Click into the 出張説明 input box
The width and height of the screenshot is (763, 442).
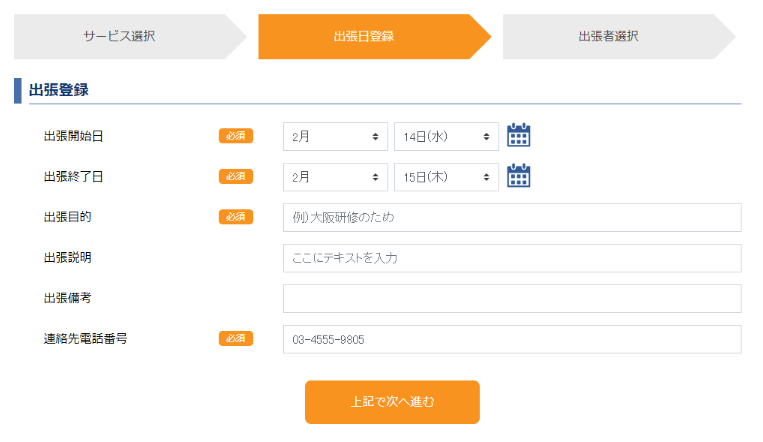tap(512, 258)
